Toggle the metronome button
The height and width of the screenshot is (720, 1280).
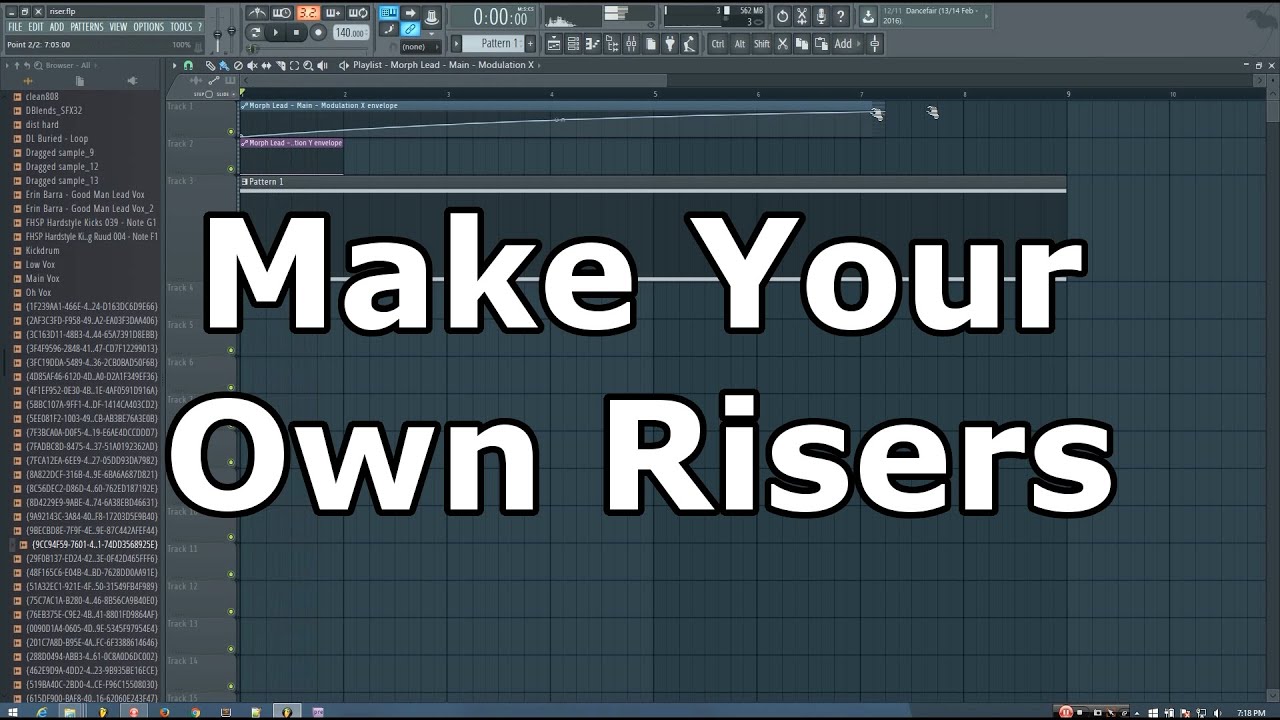[x=258, y=13]
